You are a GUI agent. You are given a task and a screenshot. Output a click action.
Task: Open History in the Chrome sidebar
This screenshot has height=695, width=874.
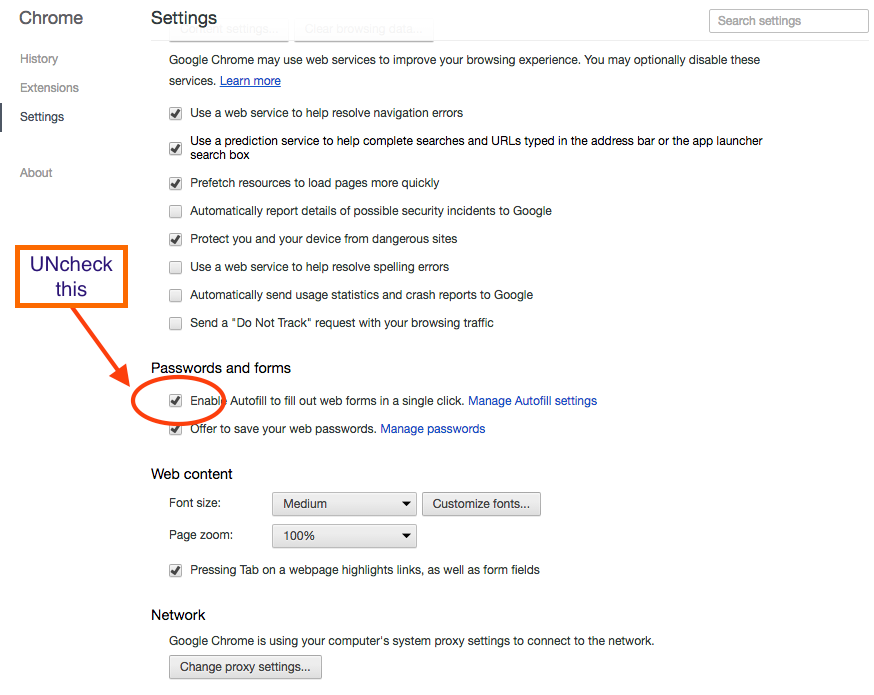tap(39, 59)
